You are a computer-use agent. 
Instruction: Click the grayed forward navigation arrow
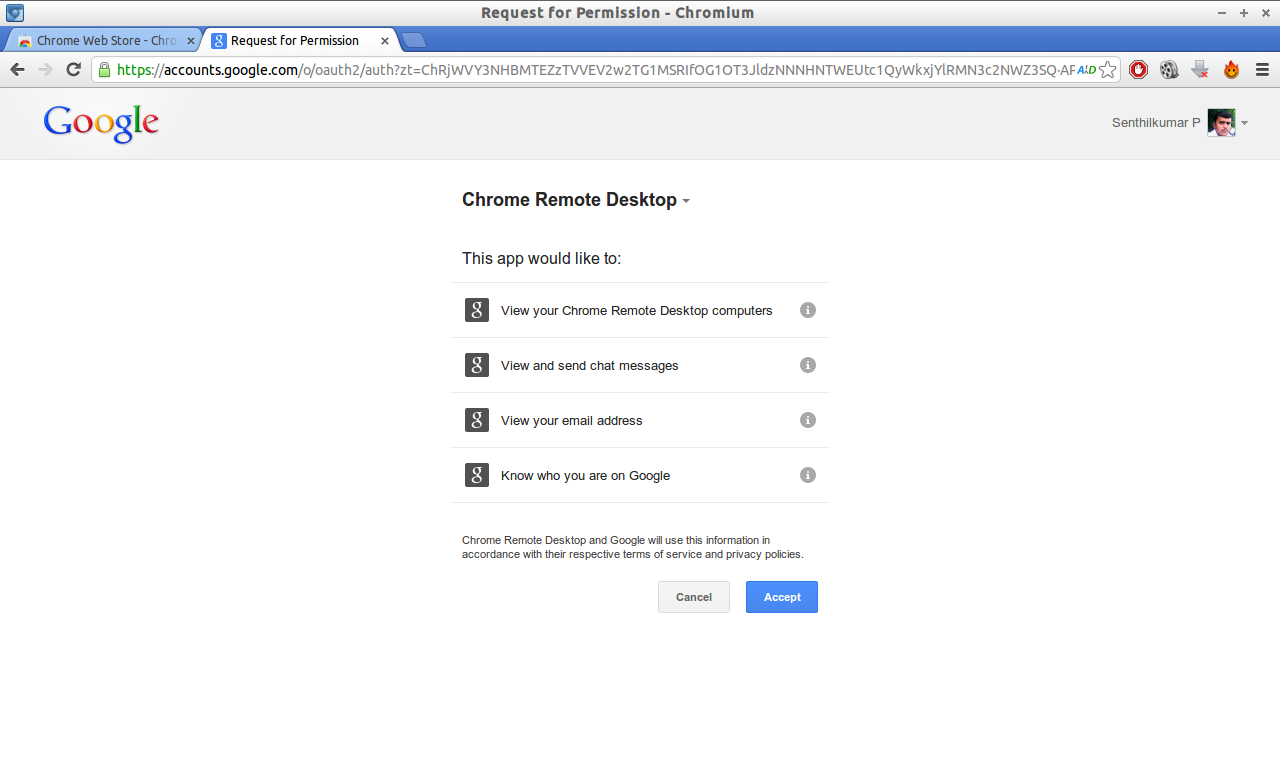pos(45,70)
